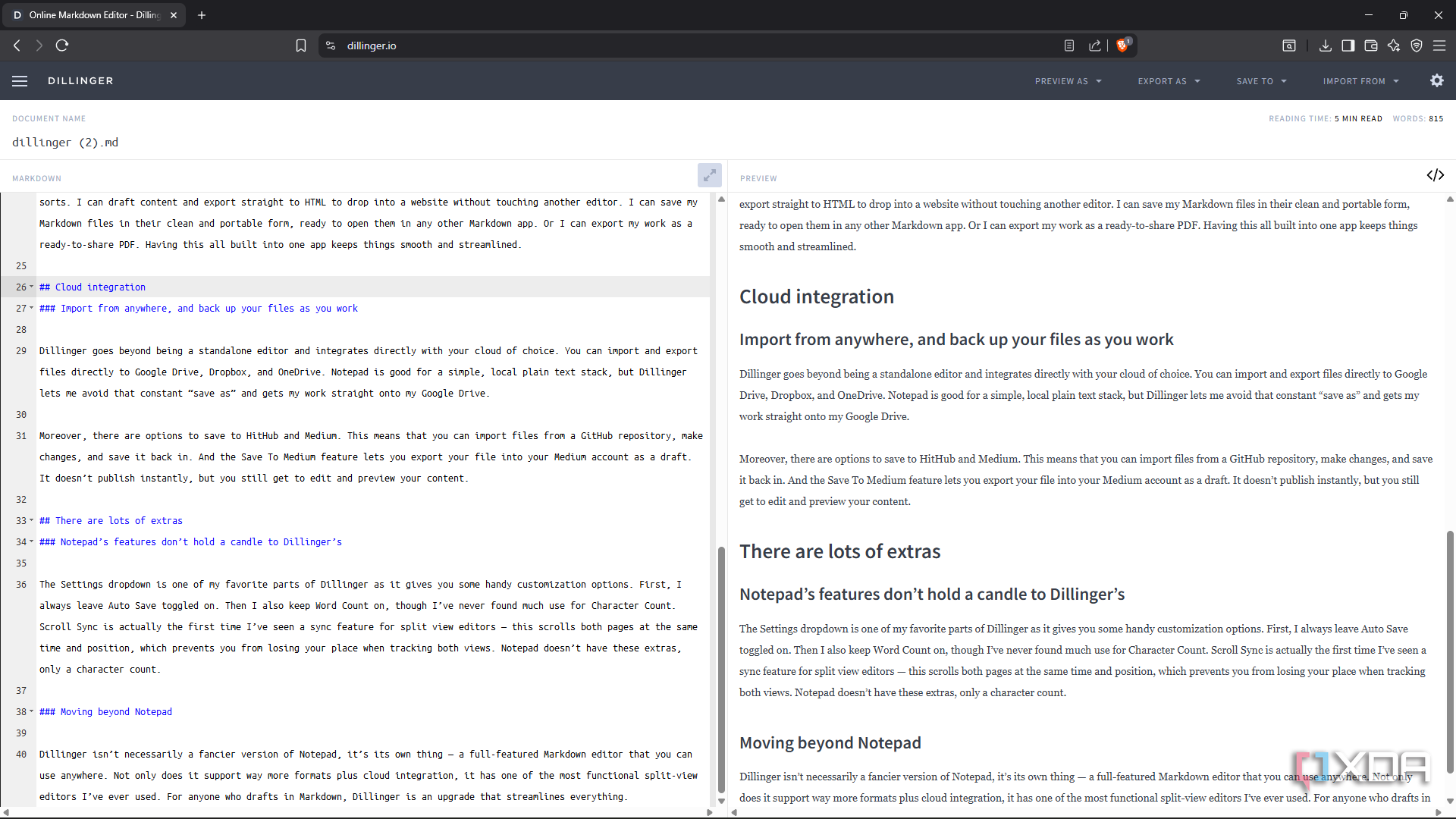This screenshot has height=819, width=1456.
Task: Go forward to the next page
Action: [39, 45]
